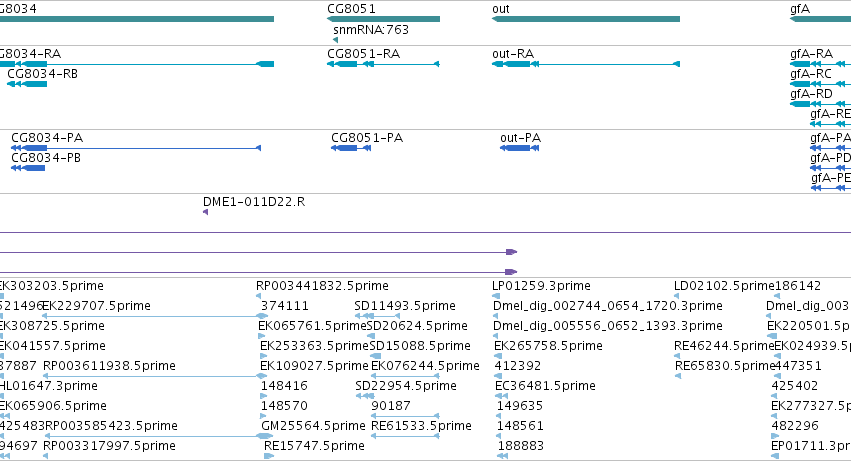Viewport: 851px width, 461px height.
Task: Select the DME1-011D22.R arrow marker
Action: (x=205, y=212)
